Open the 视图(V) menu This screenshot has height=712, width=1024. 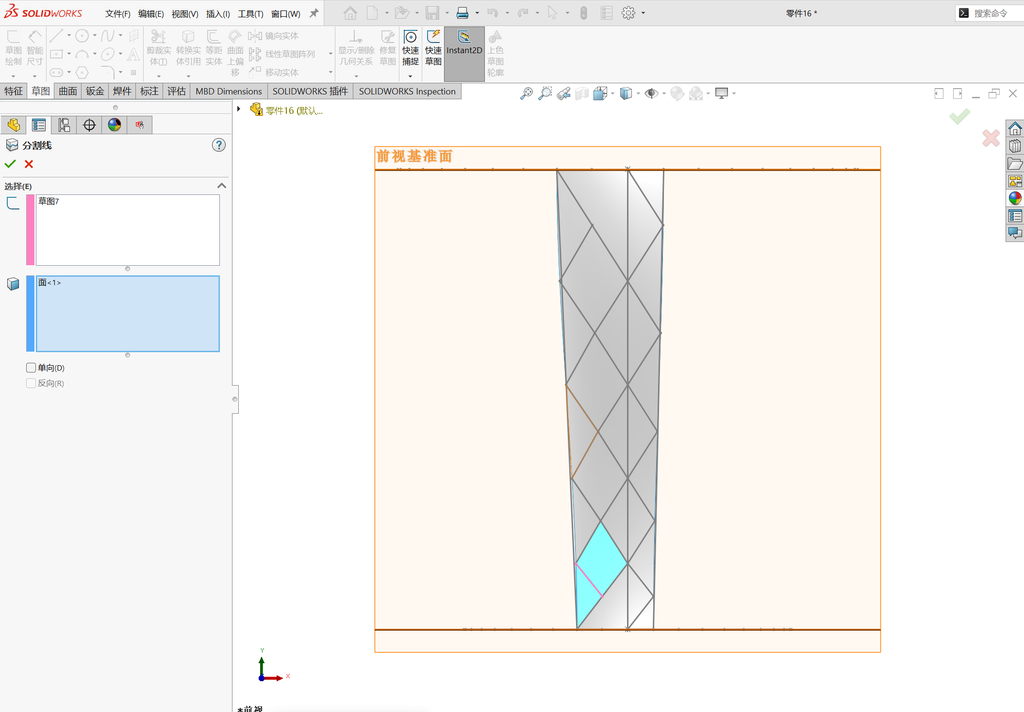tap(185, 14)
